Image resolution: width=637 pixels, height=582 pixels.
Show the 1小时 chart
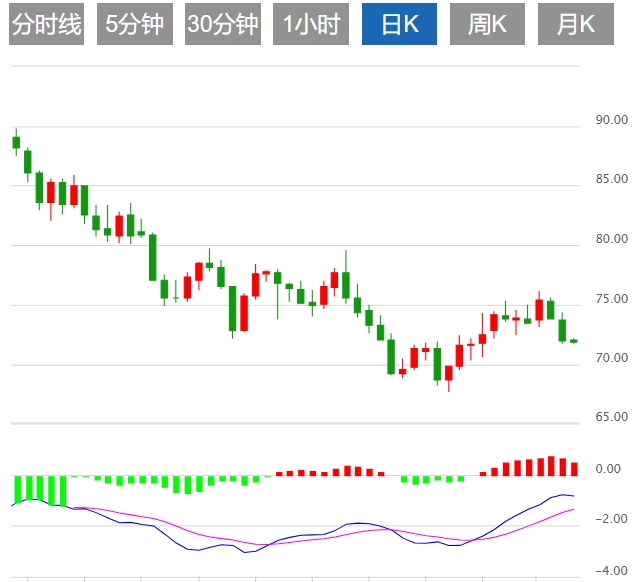(309, 25)
